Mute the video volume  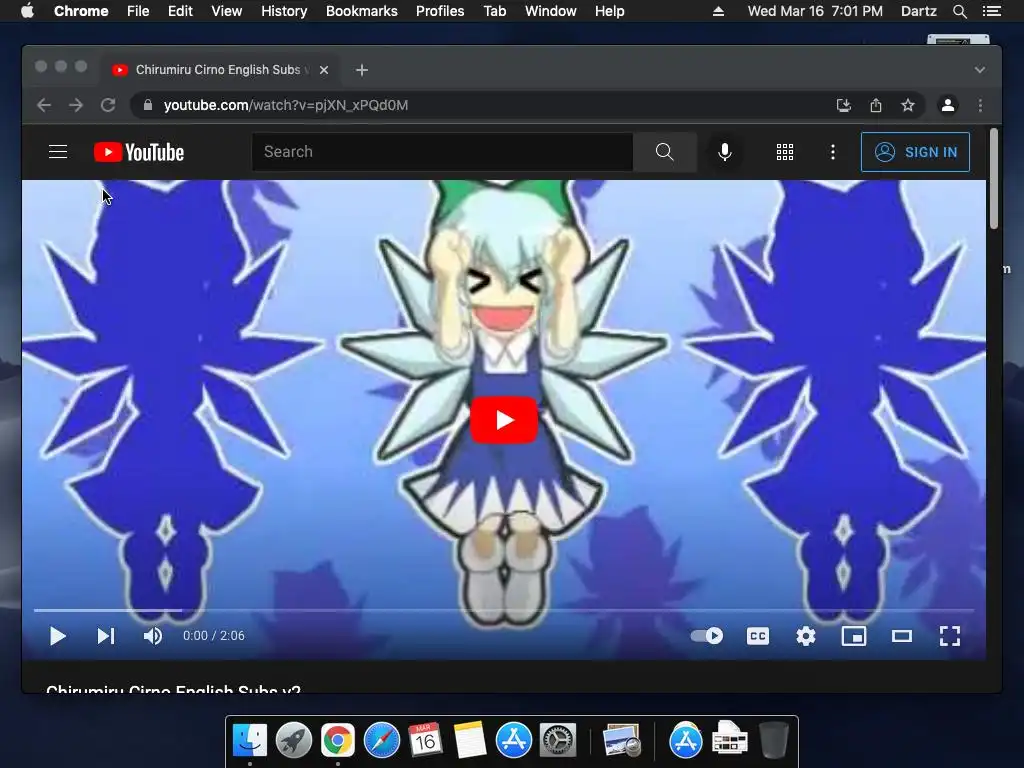pos(153,636)
